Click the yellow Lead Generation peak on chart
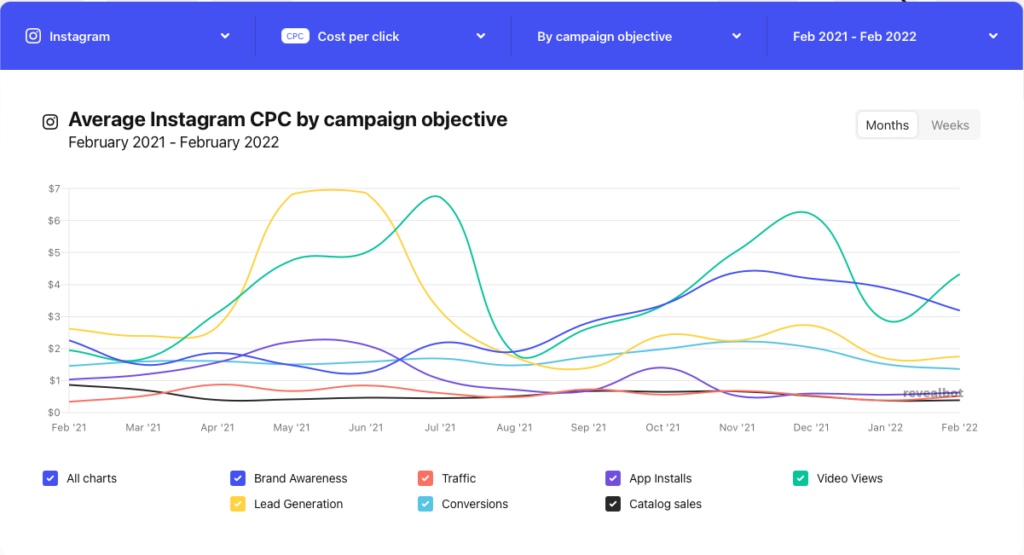 (330, 189)
